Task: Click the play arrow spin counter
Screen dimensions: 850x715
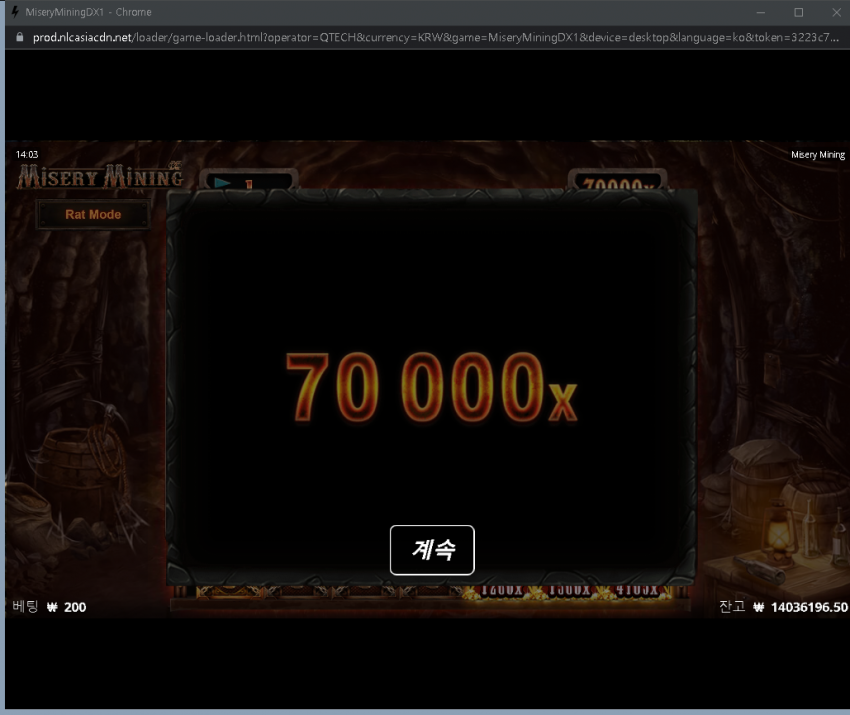Action: click(x=248, y=181)
